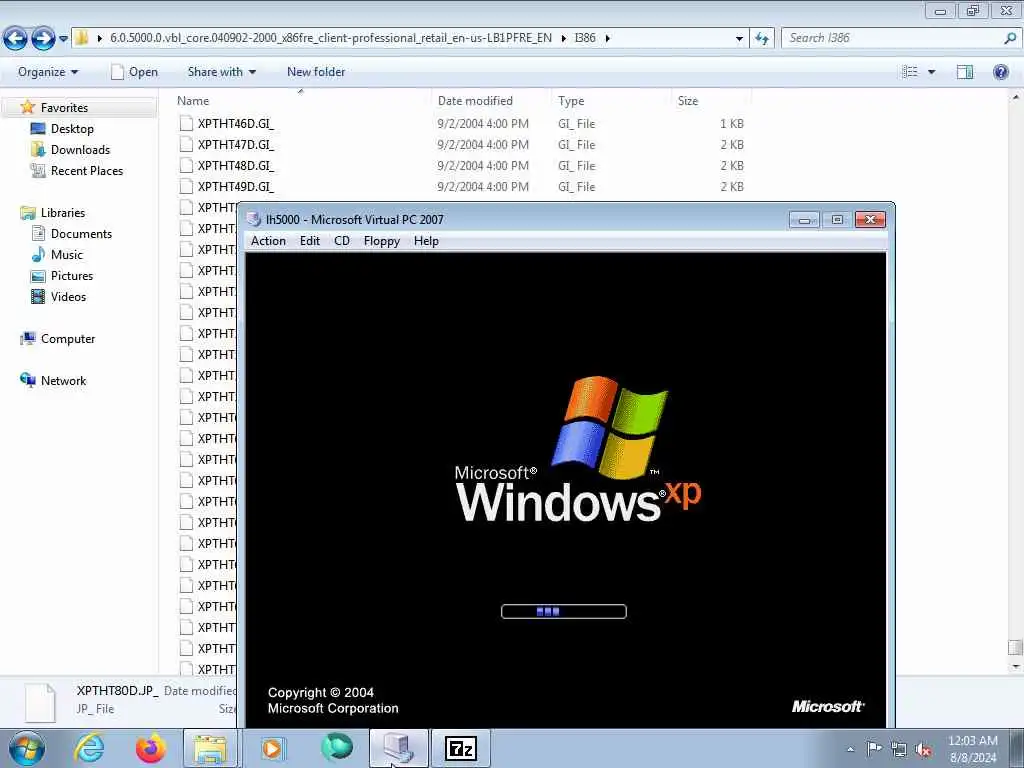
Task: Select file XPTHT46D.GI_
Action: pos(236,123)
